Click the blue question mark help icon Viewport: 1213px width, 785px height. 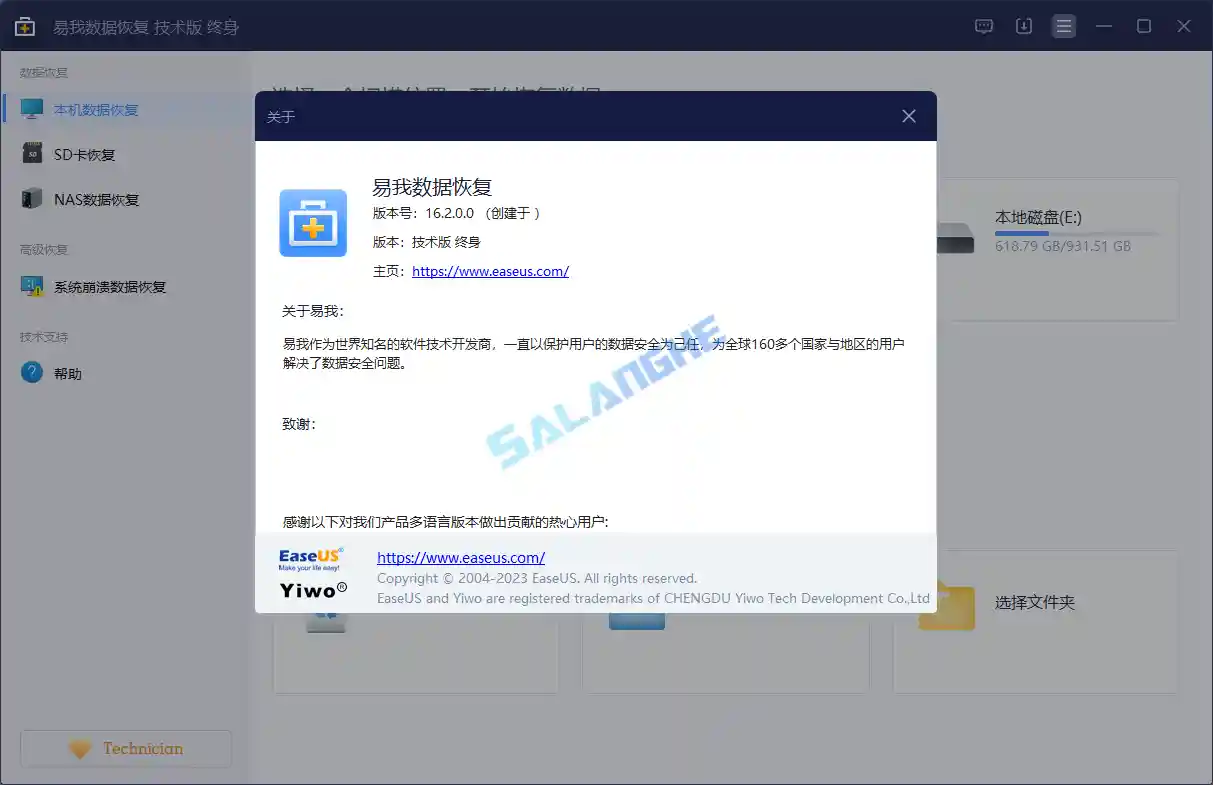[33, 373]
